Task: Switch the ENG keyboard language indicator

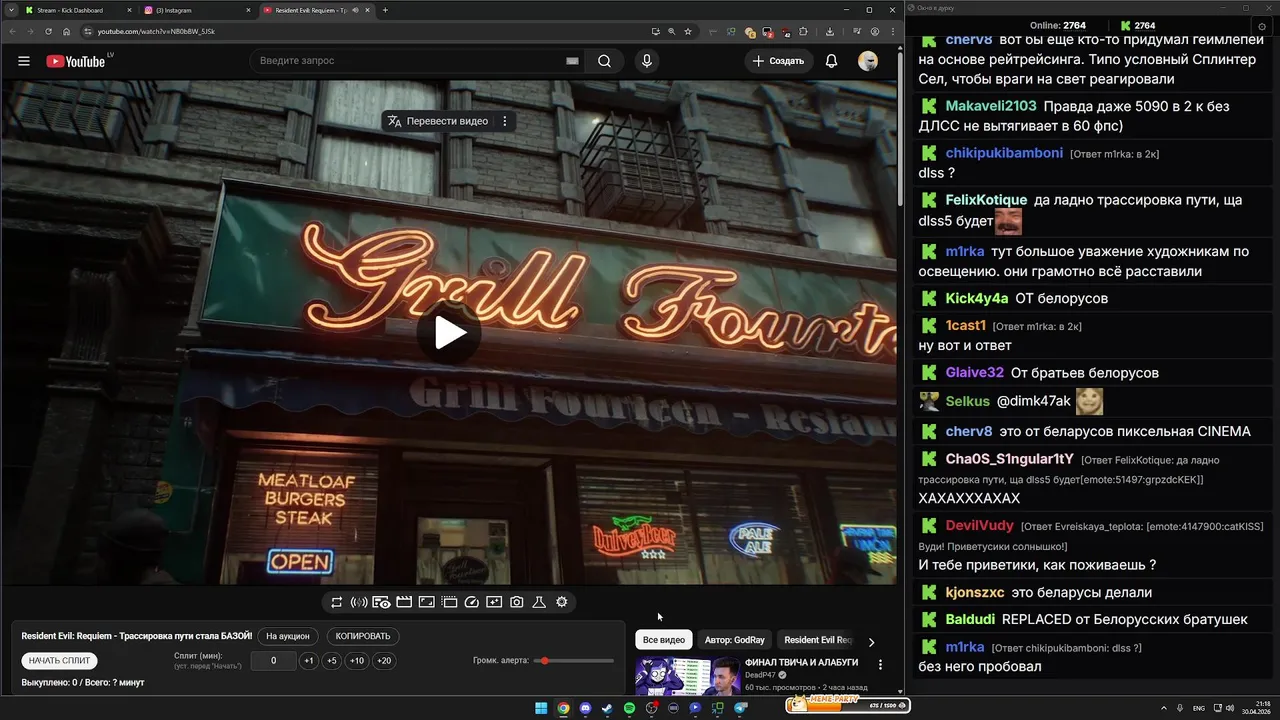Action: pos(1199,708)
